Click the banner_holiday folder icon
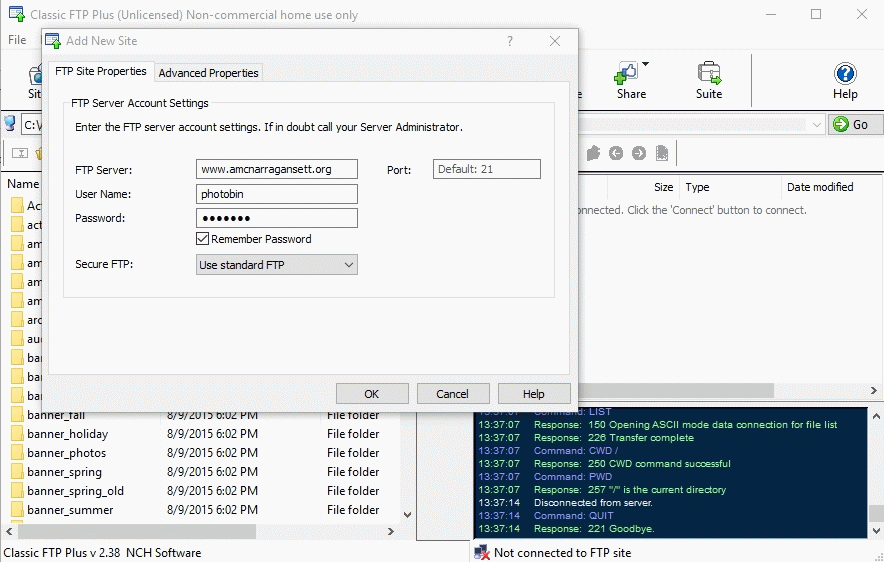 (17, 434)
